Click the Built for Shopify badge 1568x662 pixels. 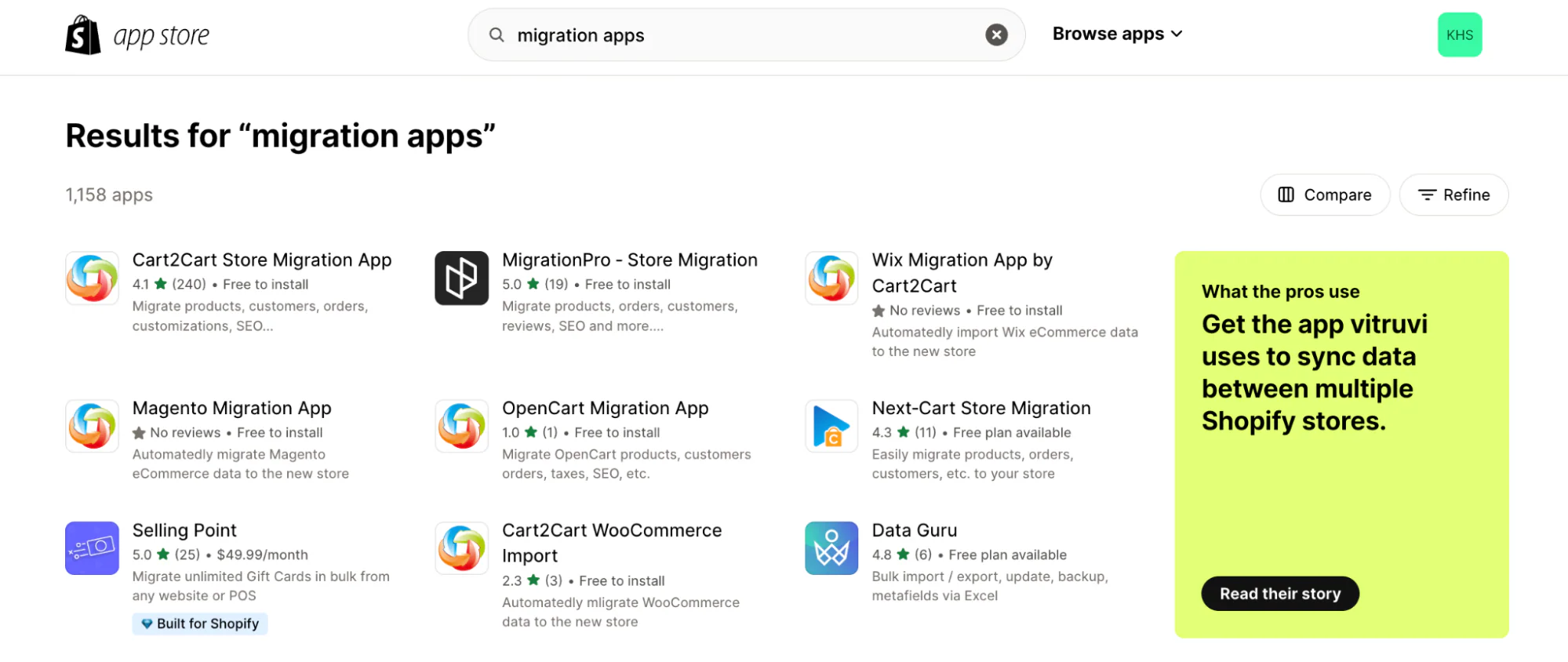pyautogui.click(x=200, y=624)
